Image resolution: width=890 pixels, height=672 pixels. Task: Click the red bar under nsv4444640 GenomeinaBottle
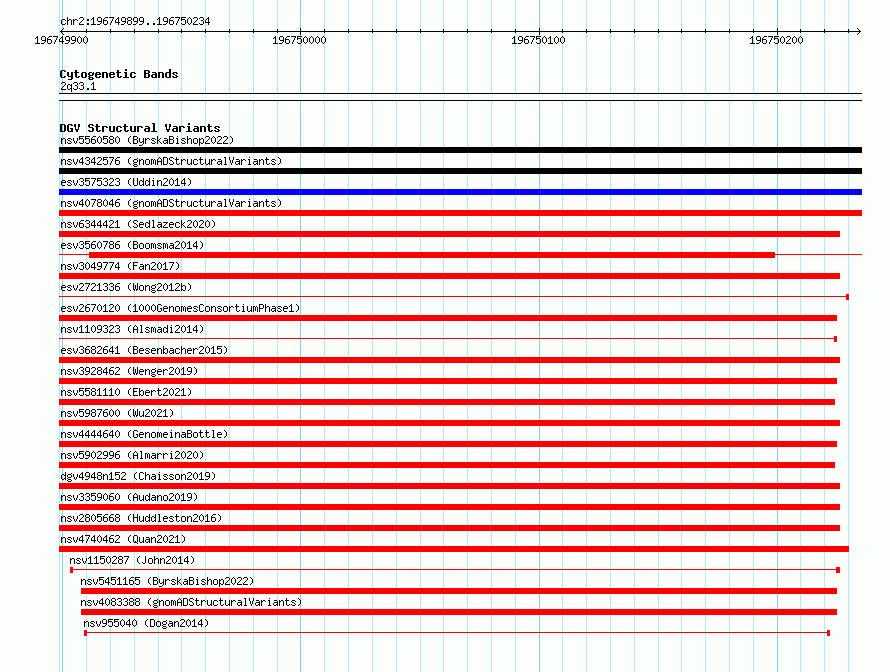448,444
